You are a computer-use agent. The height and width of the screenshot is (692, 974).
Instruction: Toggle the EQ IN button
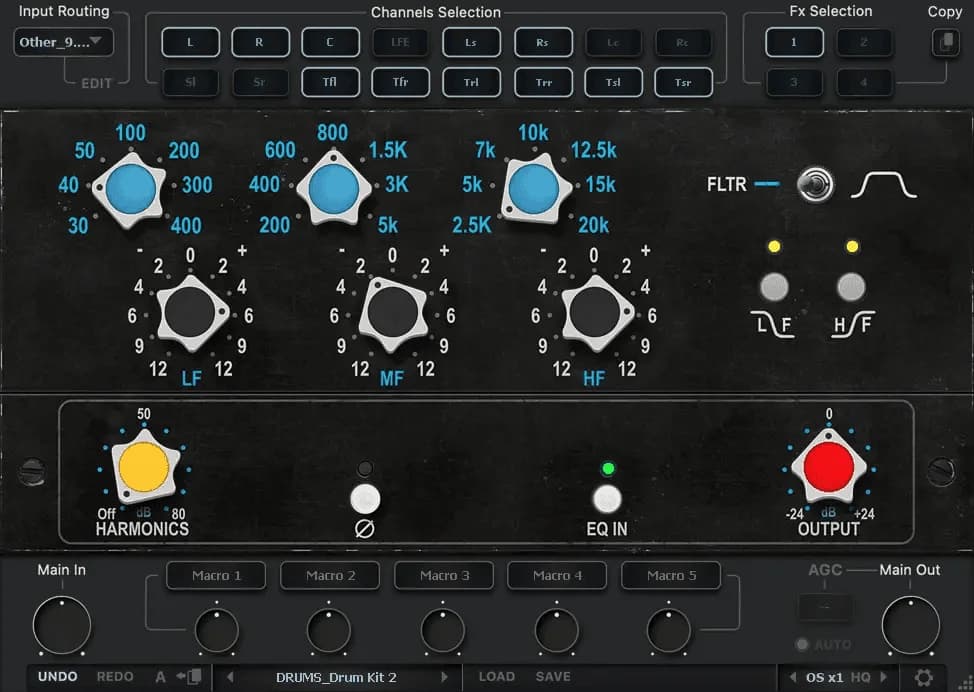(x=607, y=498)
